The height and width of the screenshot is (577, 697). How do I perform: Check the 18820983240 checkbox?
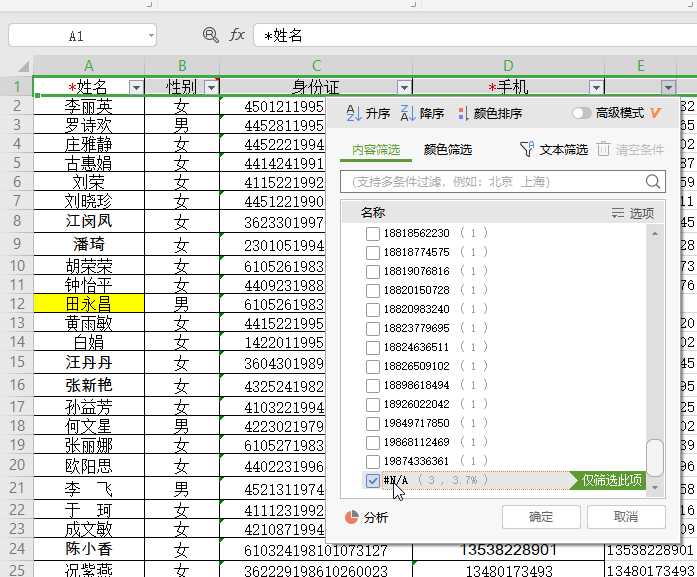pyautogui.click(x=373, y=309)
